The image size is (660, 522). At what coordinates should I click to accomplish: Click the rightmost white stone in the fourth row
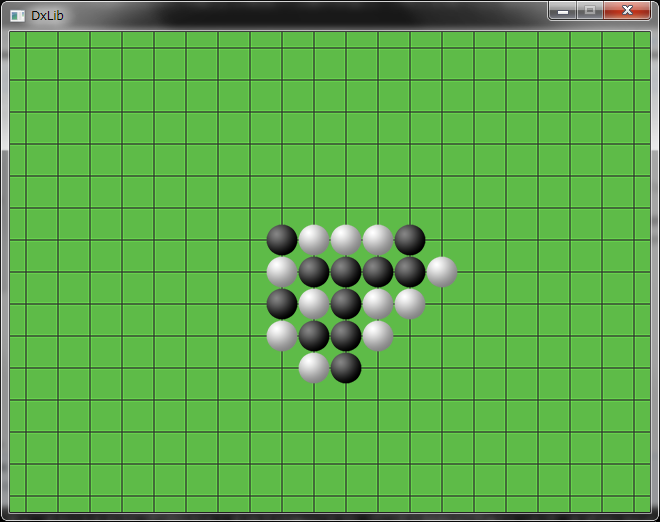click(378, 336)
